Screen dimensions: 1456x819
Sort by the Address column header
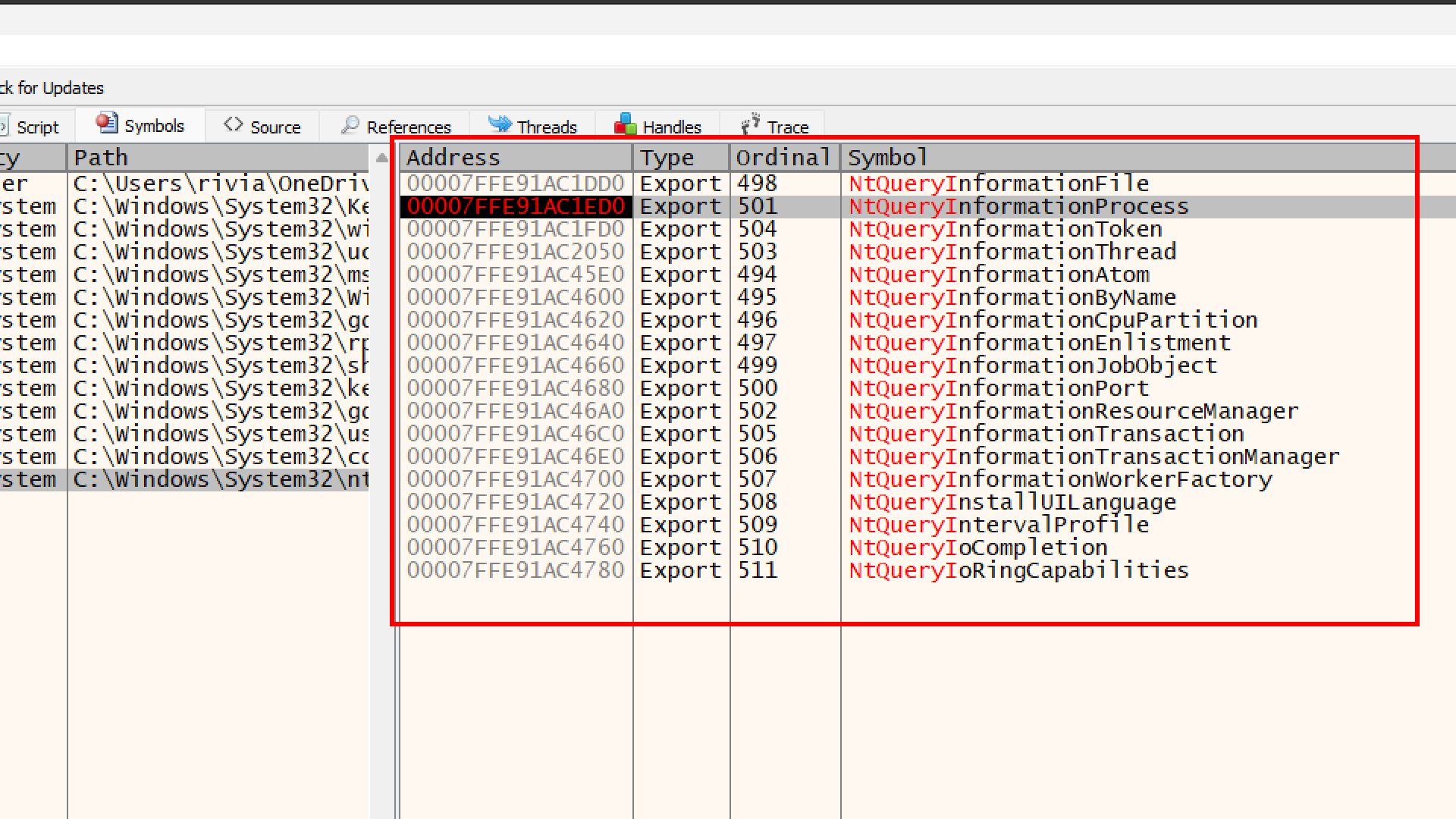click(453, 158)
